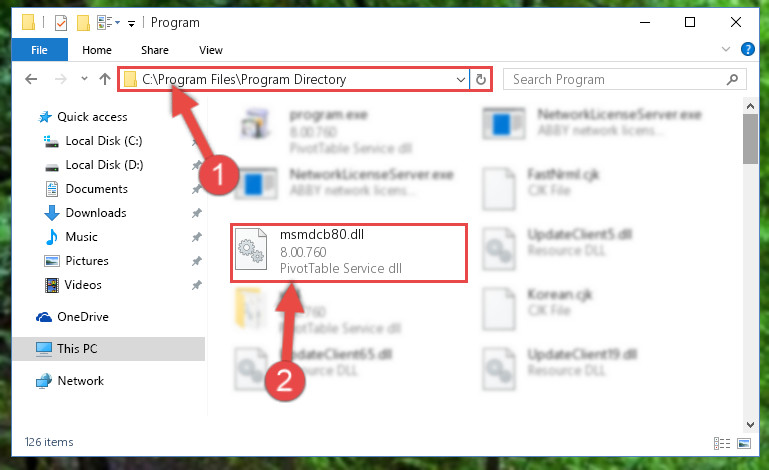The width and height of the screenshot is (769, 470).
Task: Expand the ribbon with the chevron
Action: [726, 49]
